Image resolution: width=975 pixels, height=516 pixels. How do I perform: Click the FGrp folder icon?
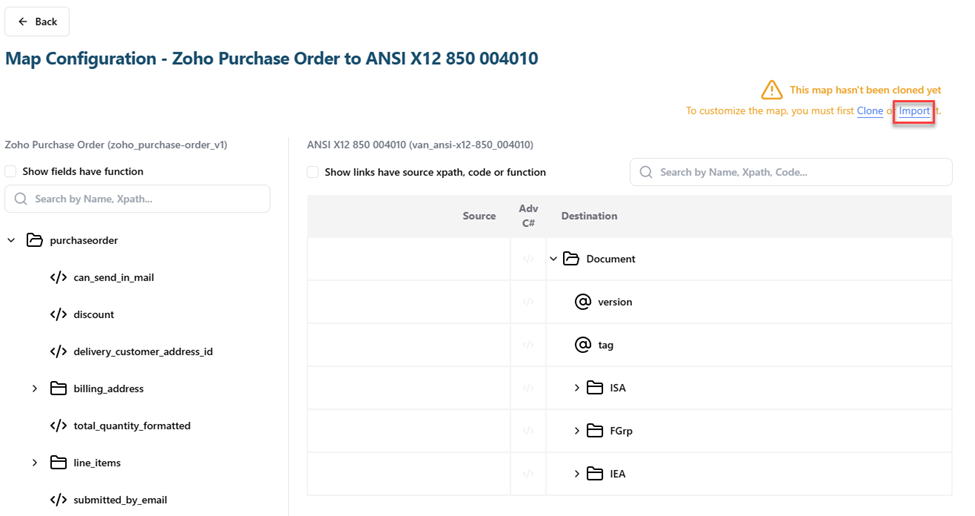tap(595, 431)
